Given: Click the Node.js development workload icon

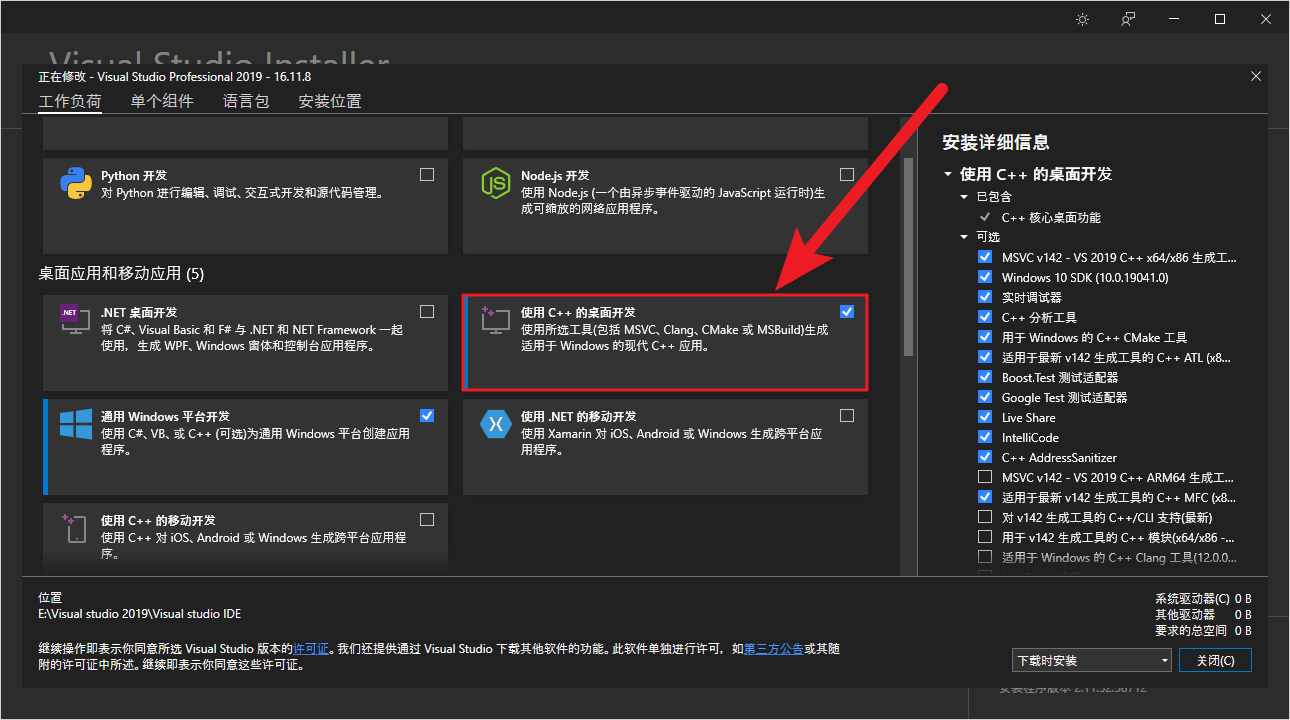Looking at the screenshot, I should [496, 184].
